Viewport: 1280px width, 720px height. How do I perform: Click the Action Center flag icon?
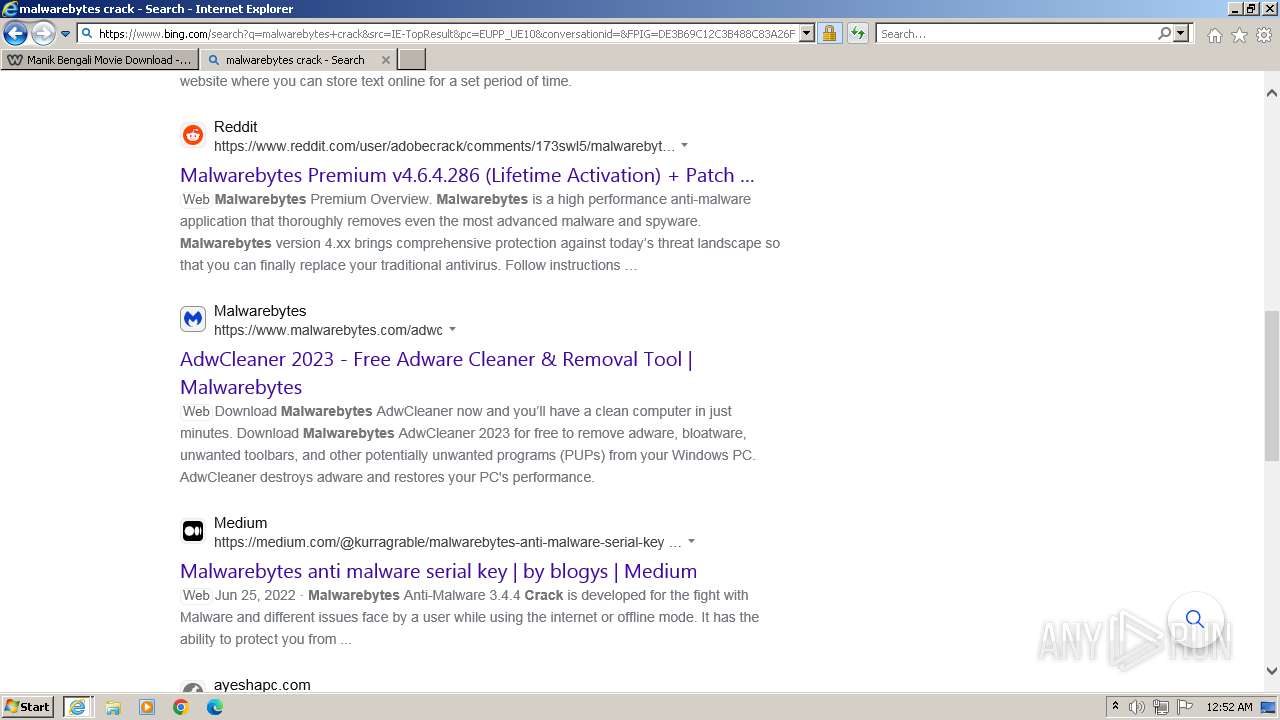(1184, 707)
